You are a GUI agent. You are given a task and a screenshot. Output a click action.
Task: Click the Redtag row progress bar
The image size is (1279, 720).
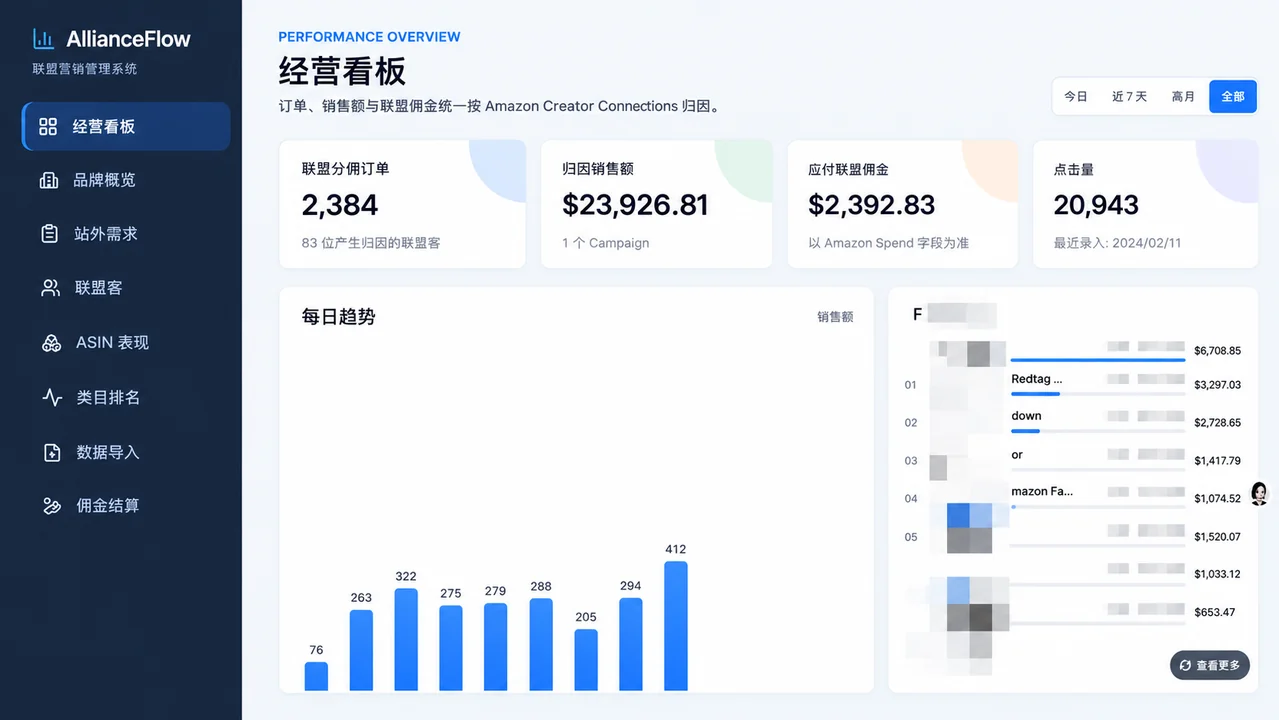pyautogui.click(x=1098, y=394)
